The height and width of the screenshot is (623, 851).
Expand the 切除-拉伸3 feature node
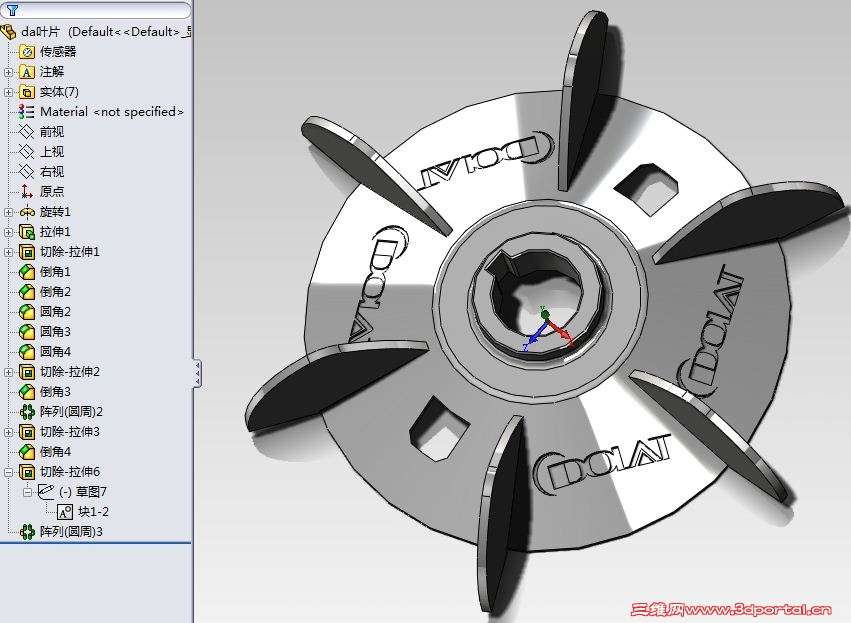[x=8, y=432]
